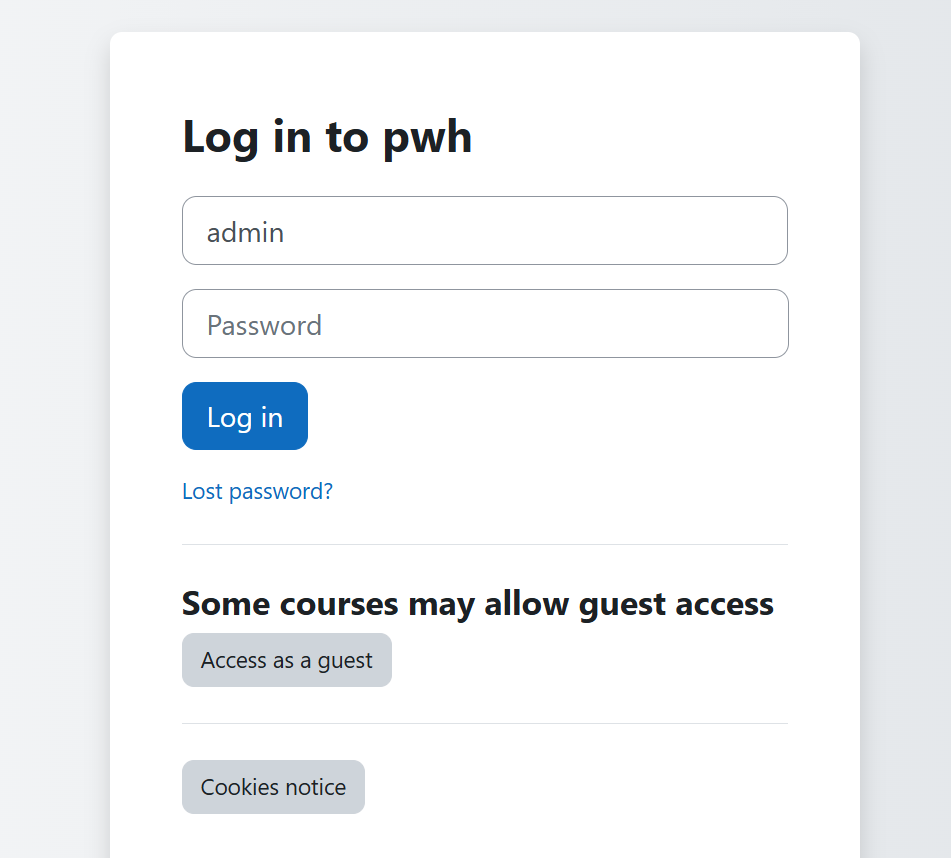The image size is (951, 858).
Task: Click Access as a guest button
Action: pyautogui.click(x=287, y=660)
